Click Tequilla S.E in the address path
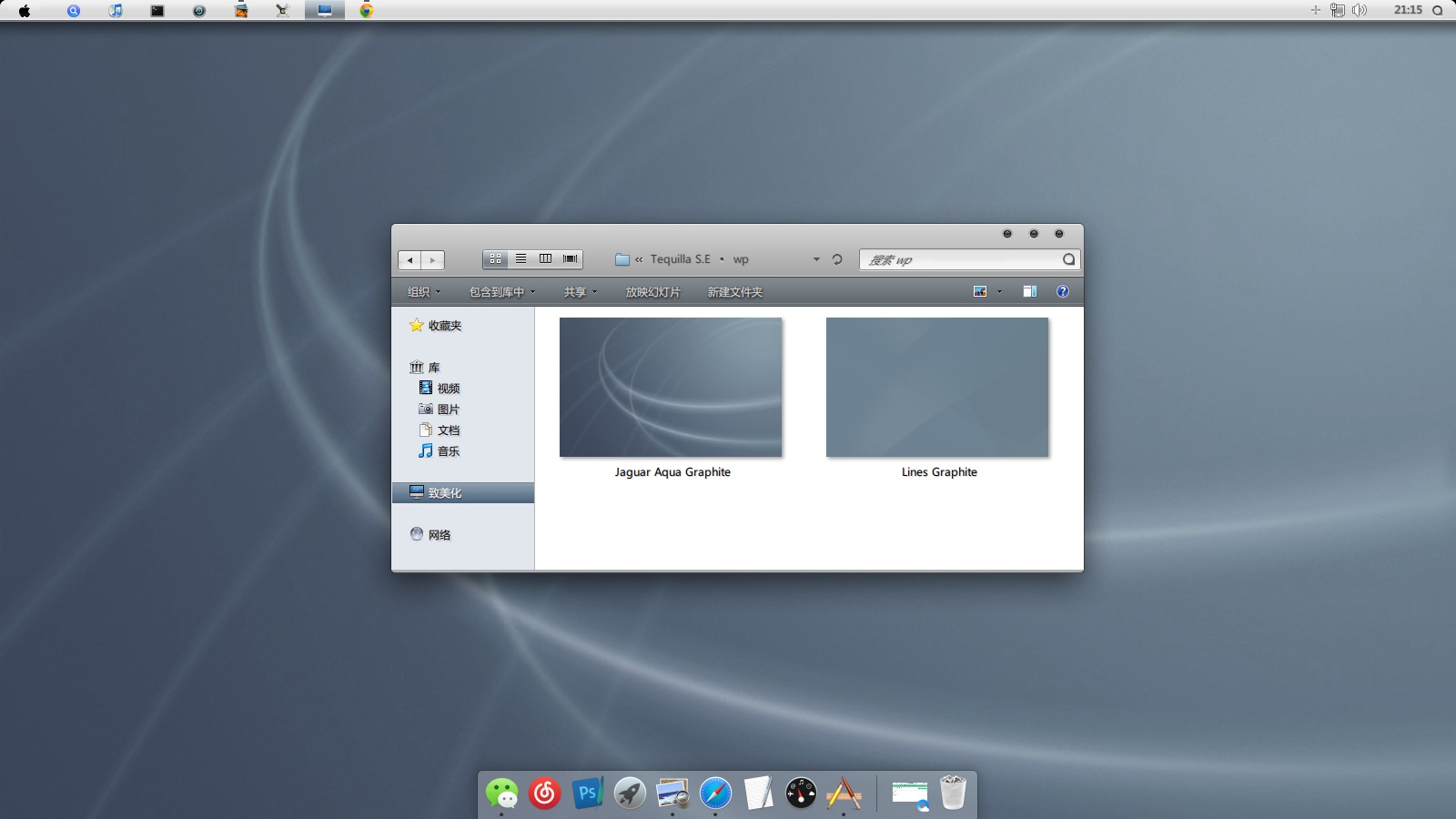 681,259
